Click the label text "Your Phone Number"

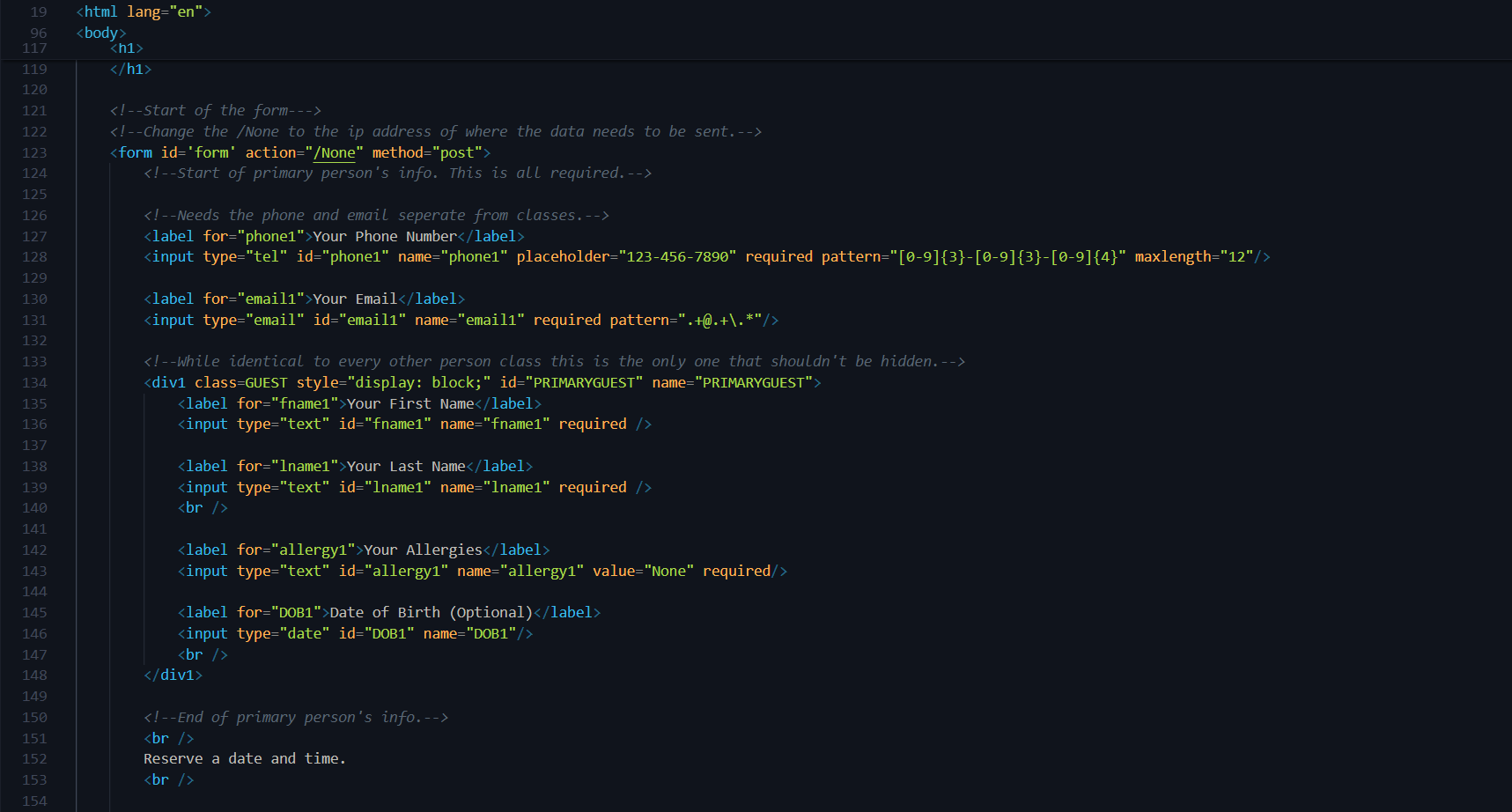(385, 236)
